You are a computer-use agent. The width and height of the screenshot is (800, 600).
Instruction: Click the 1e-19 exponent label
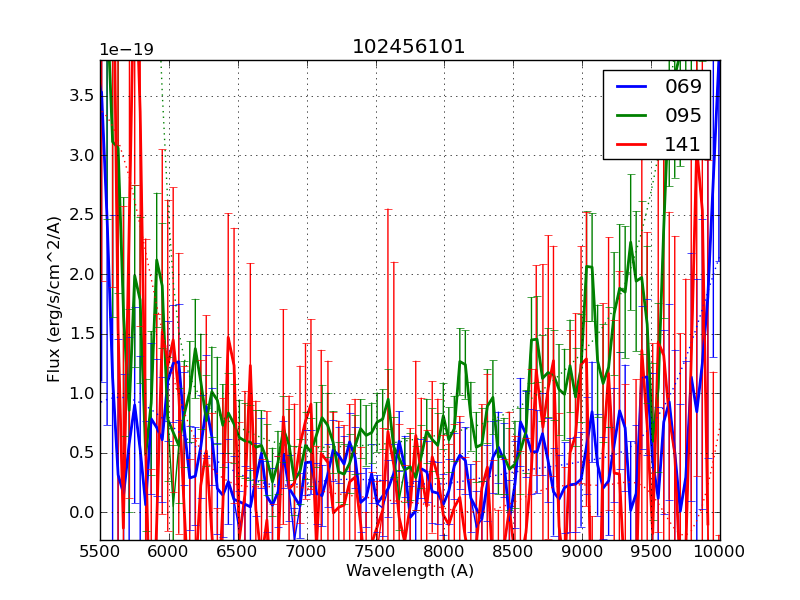(x=126, y=50)
